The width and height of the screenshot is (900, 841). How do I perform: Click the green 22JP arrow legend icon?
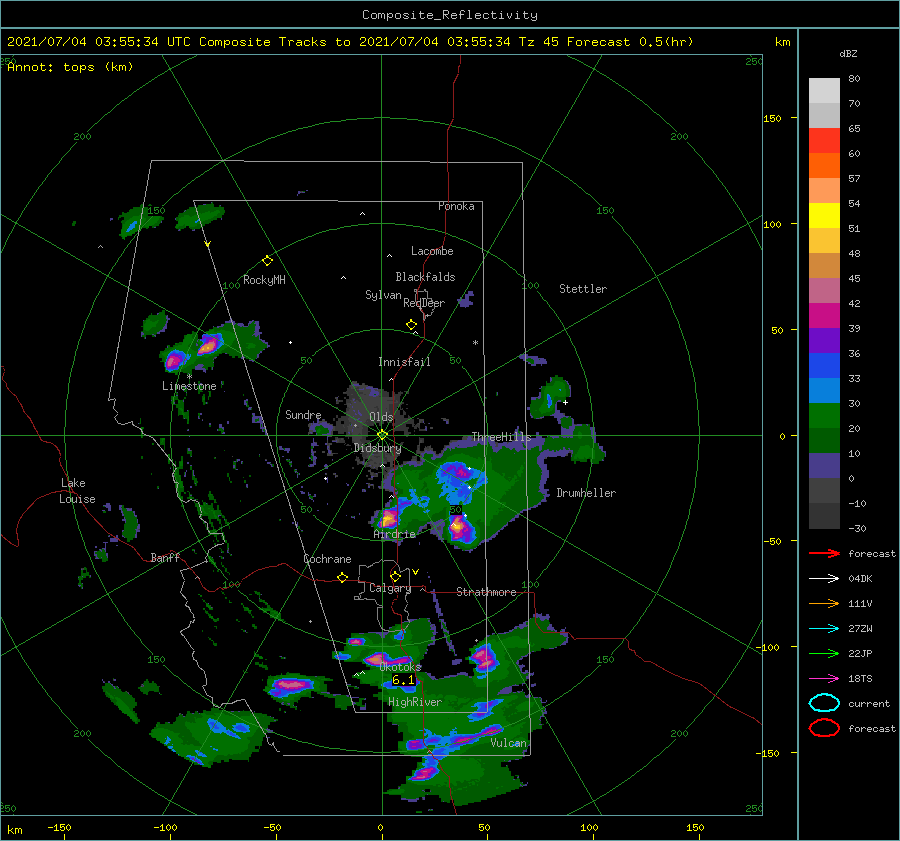(x=824, y=653)
